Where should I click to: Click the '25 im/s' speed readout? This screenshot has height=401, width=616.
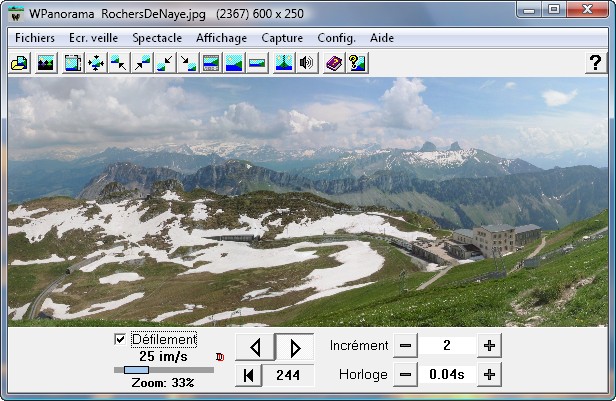[x=163, y=357]
